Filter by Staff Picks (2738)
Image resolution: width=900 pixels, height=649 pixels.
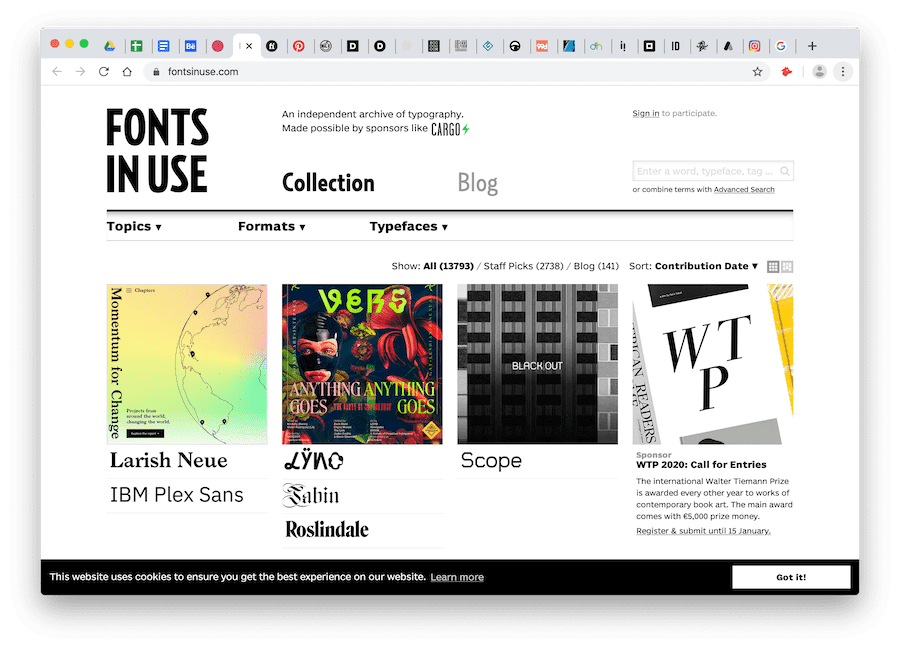coord(523,266)
